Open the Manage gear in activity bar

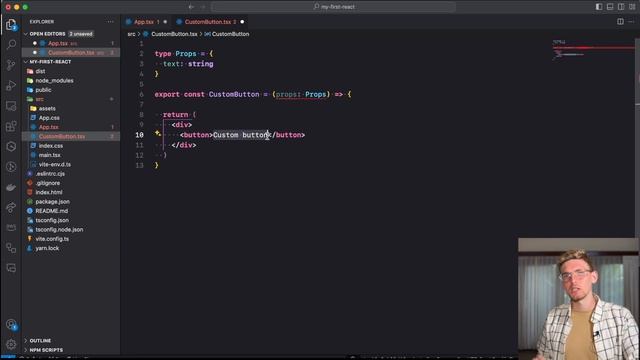11,344
